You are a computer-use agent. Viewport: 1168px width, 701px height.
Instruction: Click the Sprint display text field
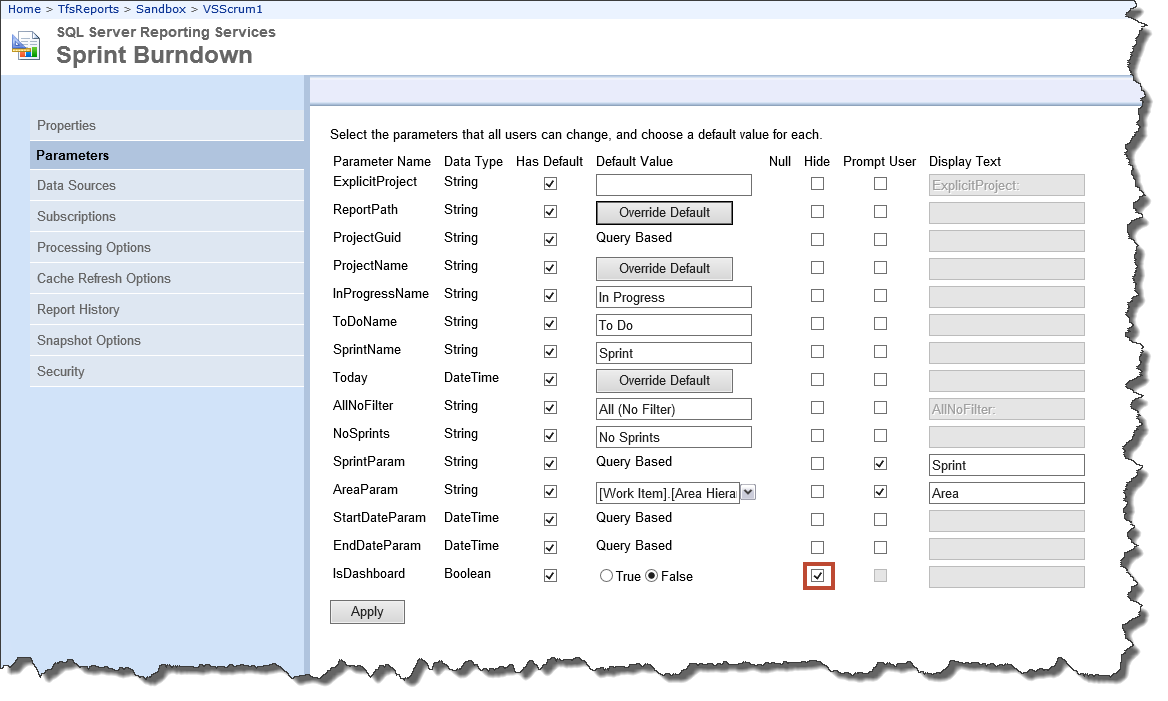pos(1006,465)
